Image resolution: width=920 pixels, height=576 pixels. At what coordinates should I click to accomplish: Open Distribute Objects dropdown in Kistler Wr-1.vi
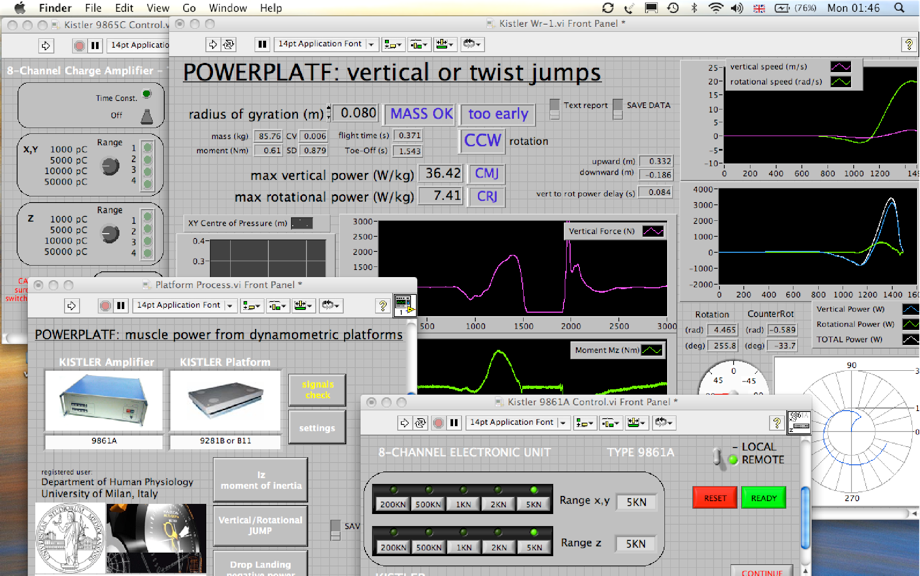[419, 44]
